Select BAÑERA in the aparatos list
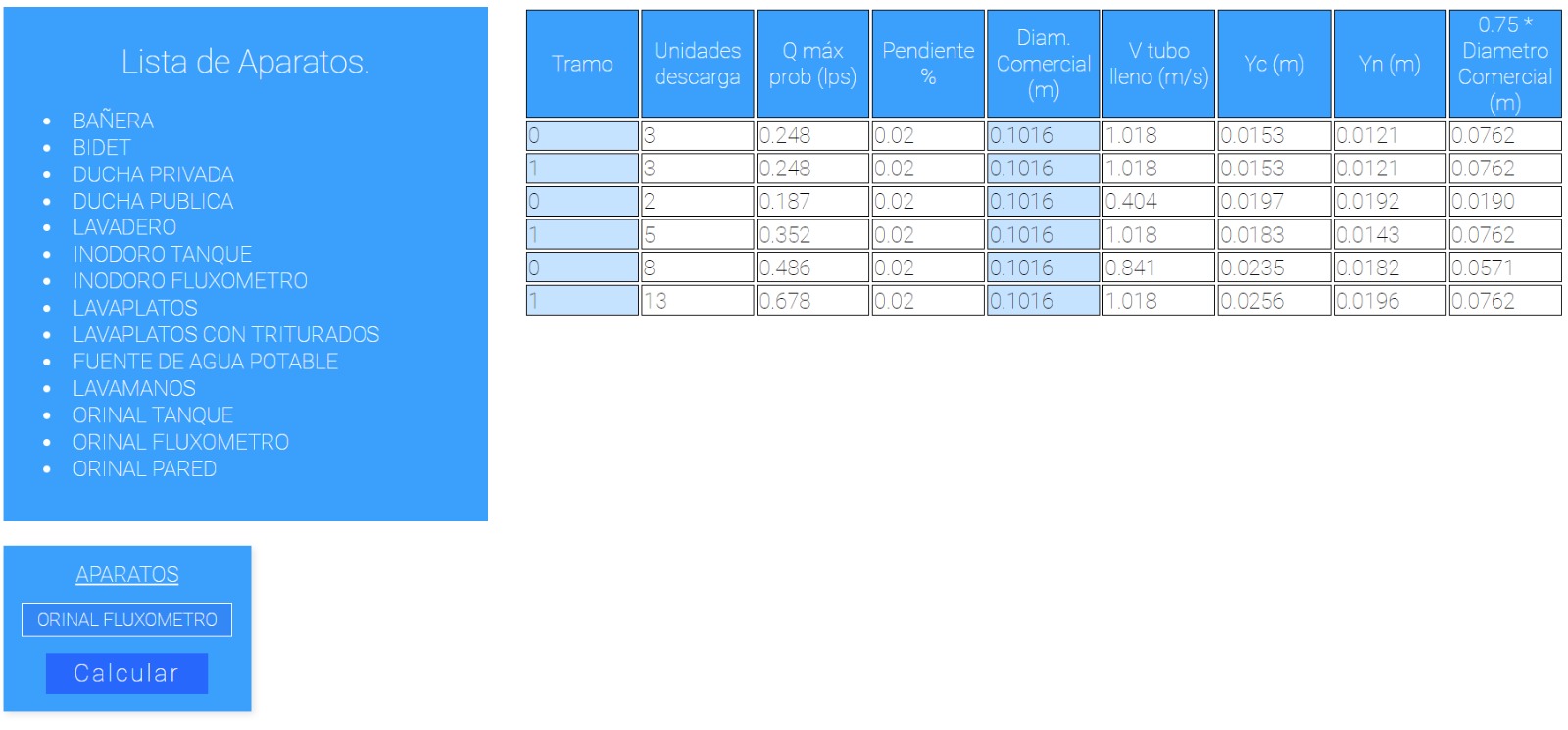 pos(113,121)
